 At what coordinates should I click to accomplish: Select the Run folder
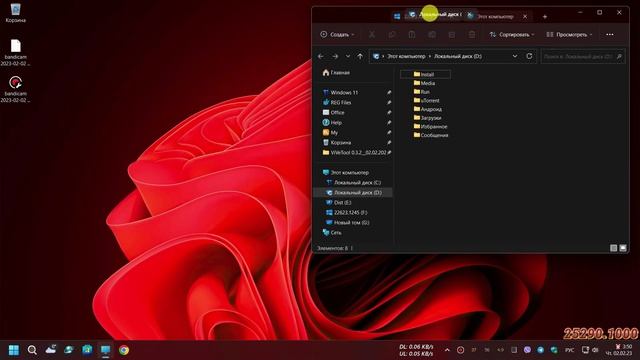point(422,92)
